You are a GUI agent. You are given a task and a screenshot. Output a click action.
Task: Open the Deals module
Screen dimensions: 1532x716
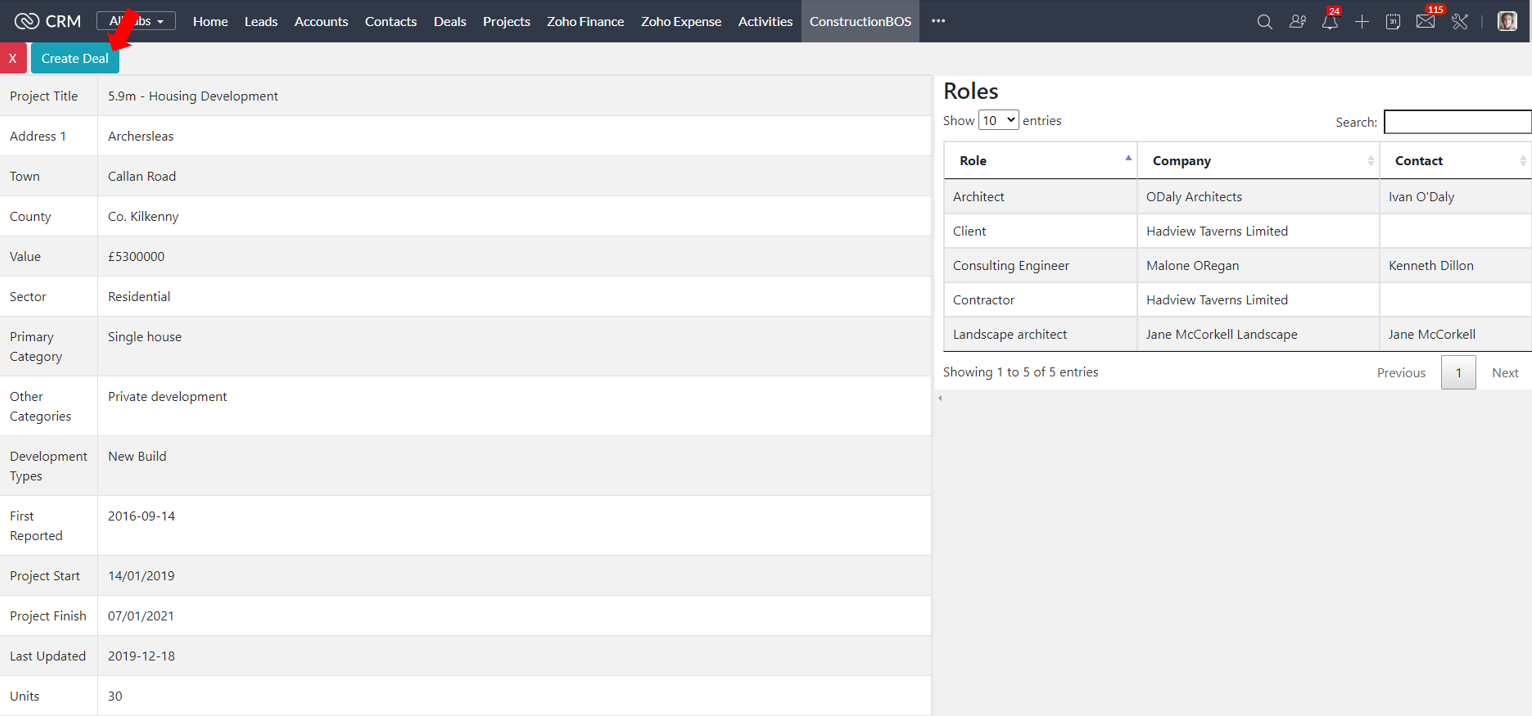click(x=450, y=21)
